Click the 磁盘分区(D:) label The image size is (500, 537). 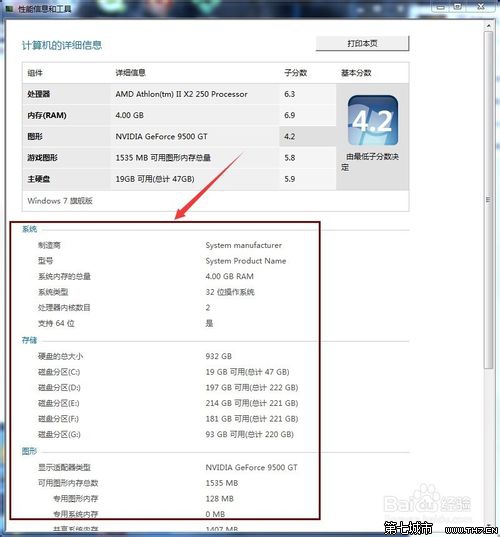click(x=59, y=387)
